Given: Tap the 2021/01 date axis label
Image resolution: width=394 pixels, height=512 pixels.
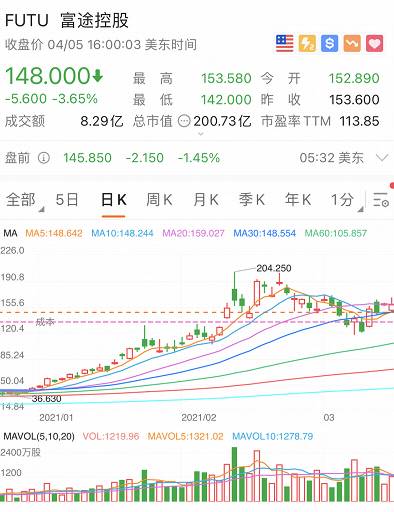Looking at the screenshot, I should click(x=56, y=418).
